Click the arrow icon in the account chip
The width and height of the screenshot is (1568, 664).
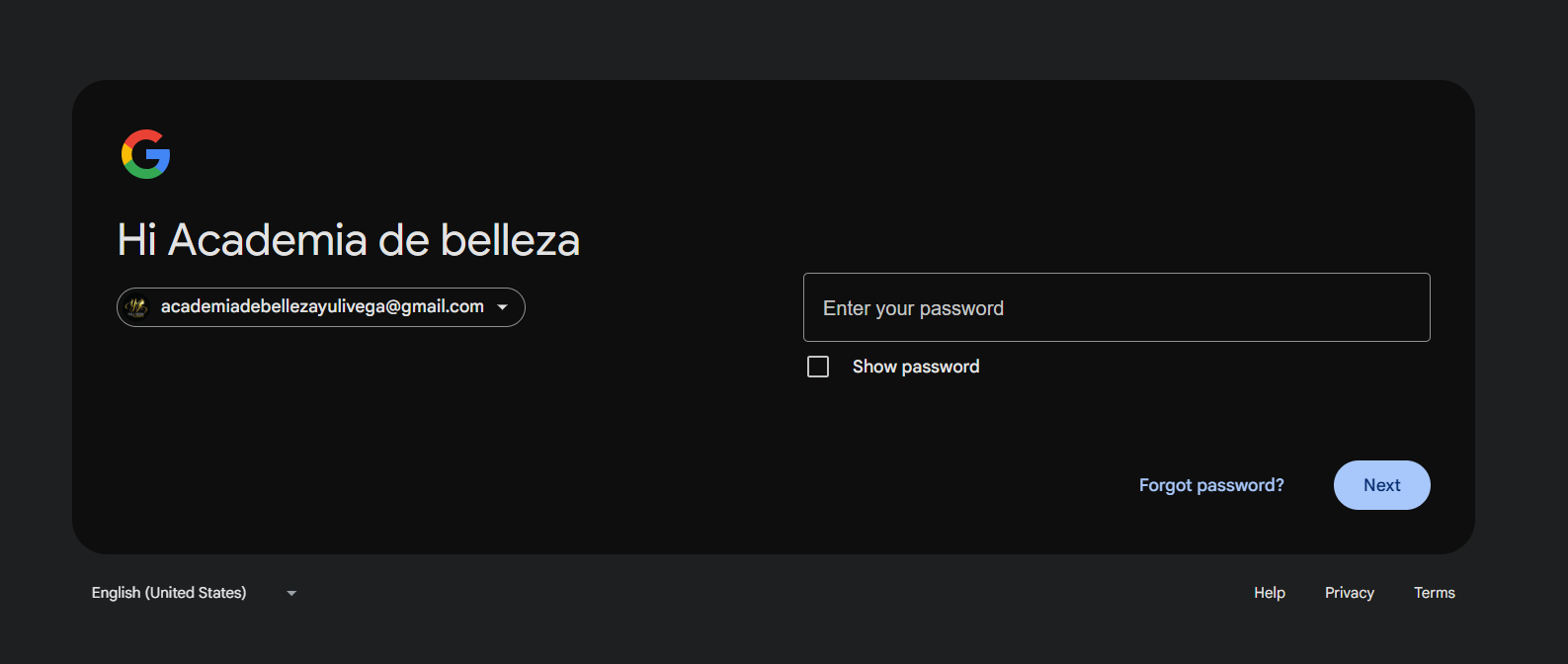click(x=503, y=307)
